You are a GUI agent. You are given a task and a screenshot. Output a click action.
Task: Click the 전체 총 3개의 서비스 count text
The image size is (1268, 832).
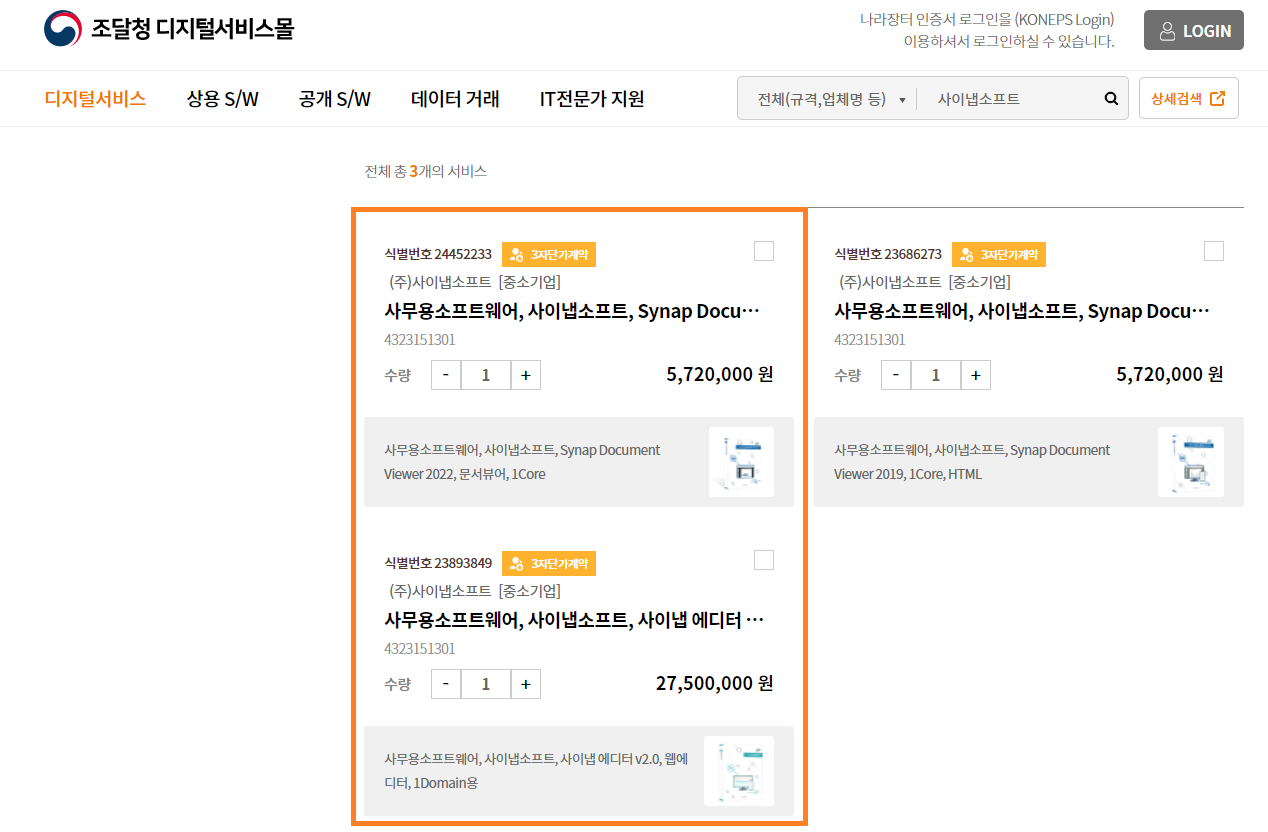point(426,171)
